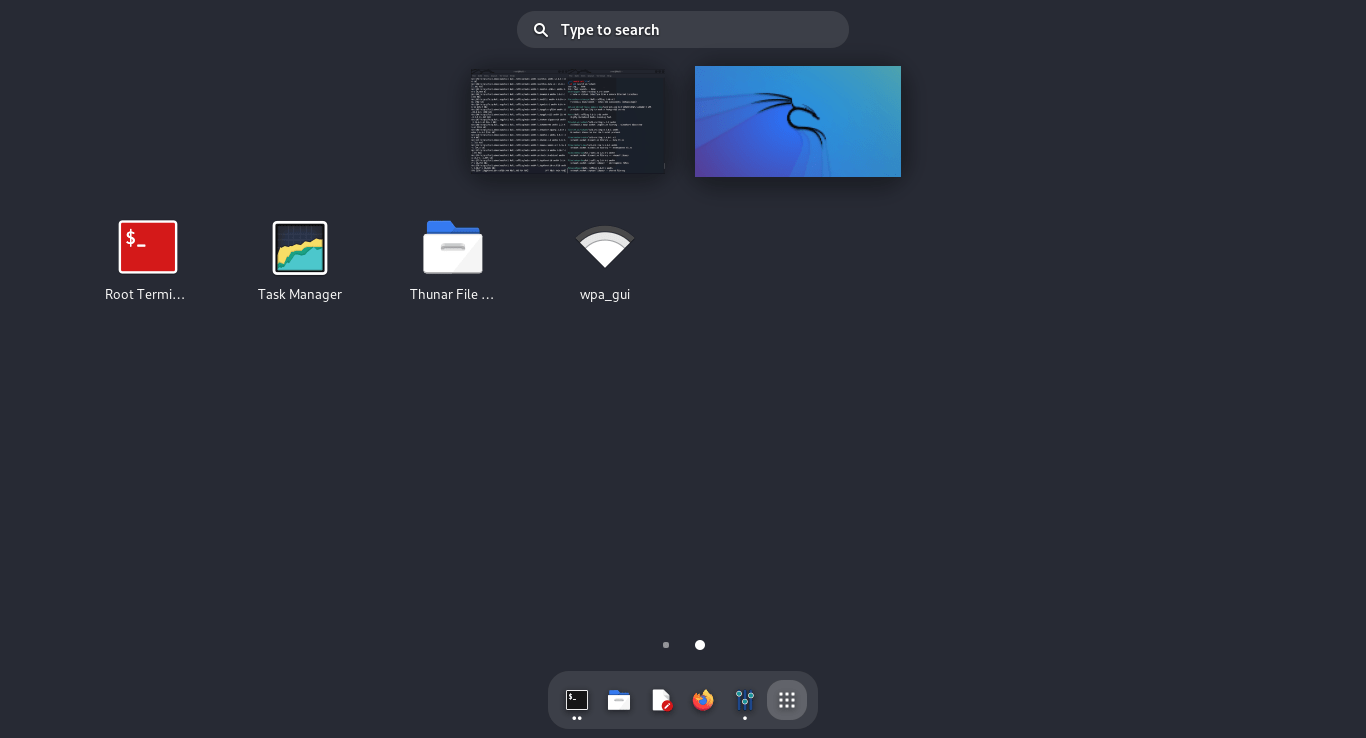Launch the text editor from the dock

661,700
